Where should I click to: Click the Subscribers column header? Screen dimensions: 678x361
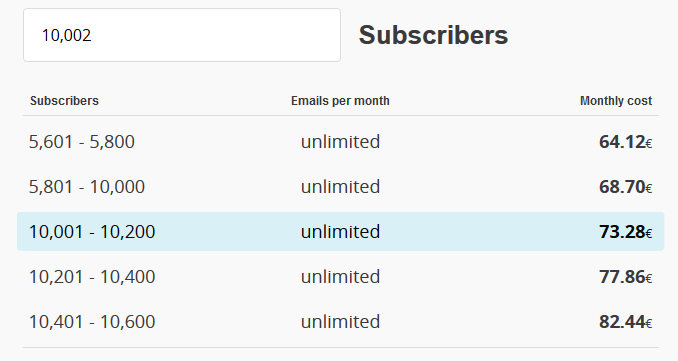click(x=64, y=101)
